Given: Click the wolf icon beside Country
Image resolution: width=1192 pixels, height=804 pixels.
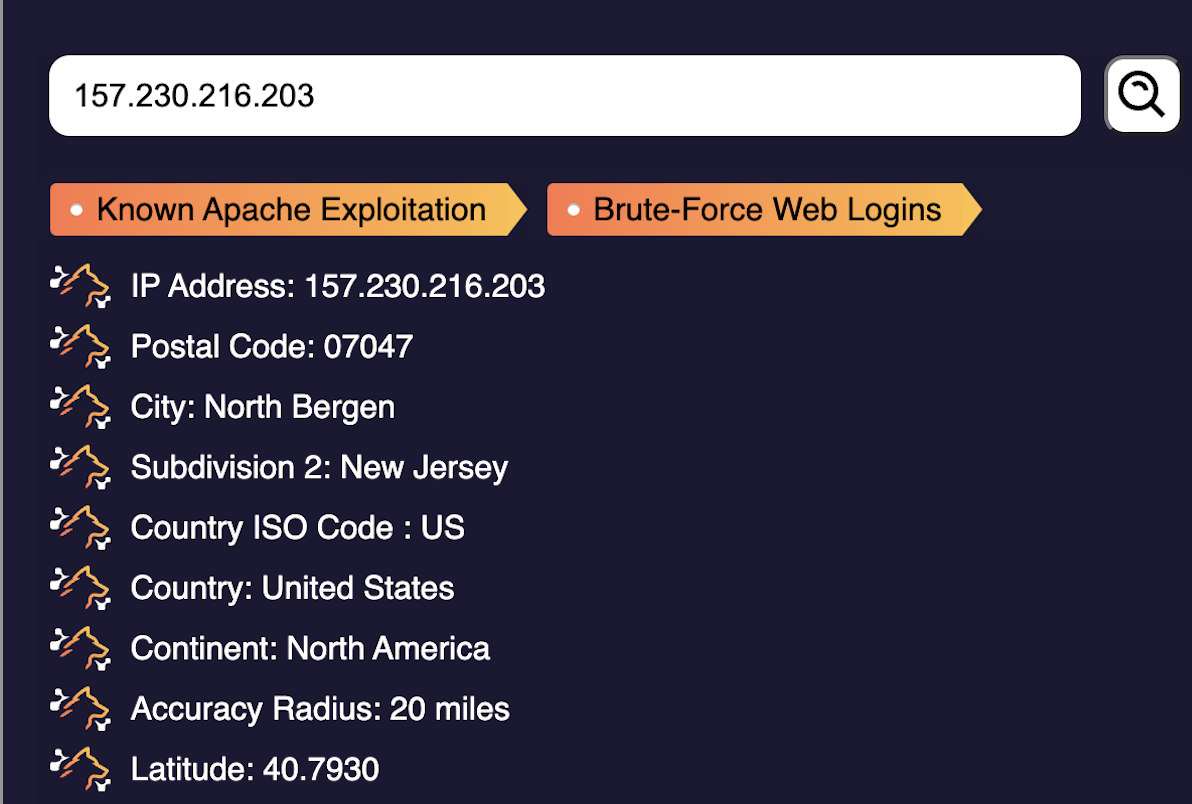Looking at the screenshot, I should tap(80, 588).
